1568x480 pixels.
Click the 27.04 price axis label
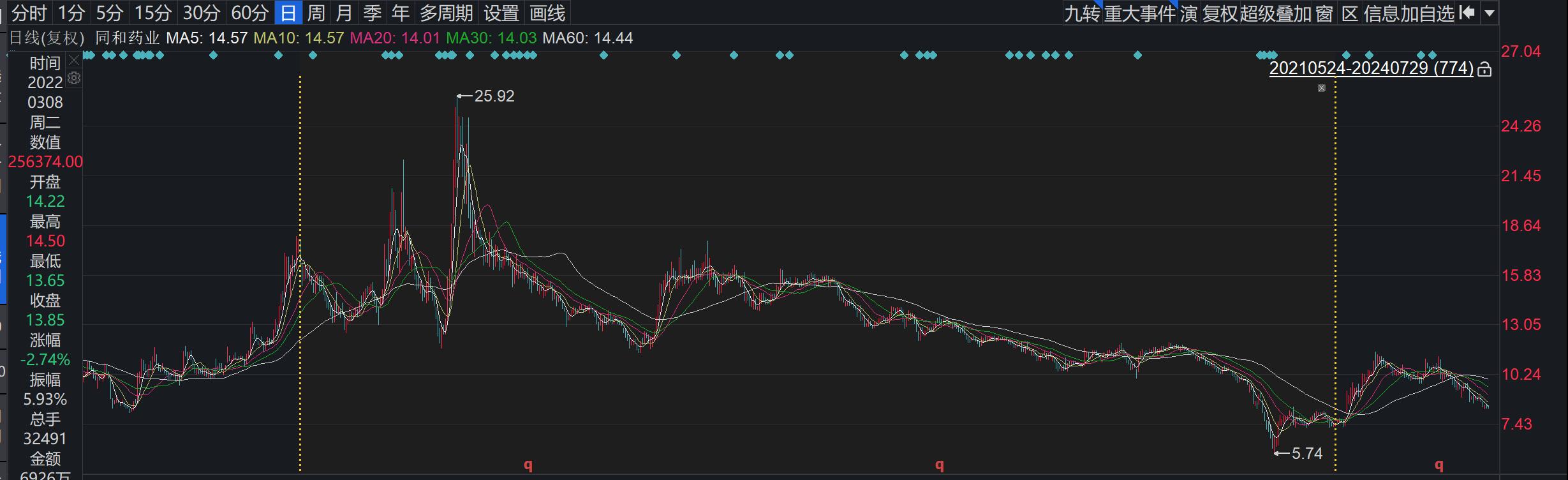click(x=1521, y=51)
